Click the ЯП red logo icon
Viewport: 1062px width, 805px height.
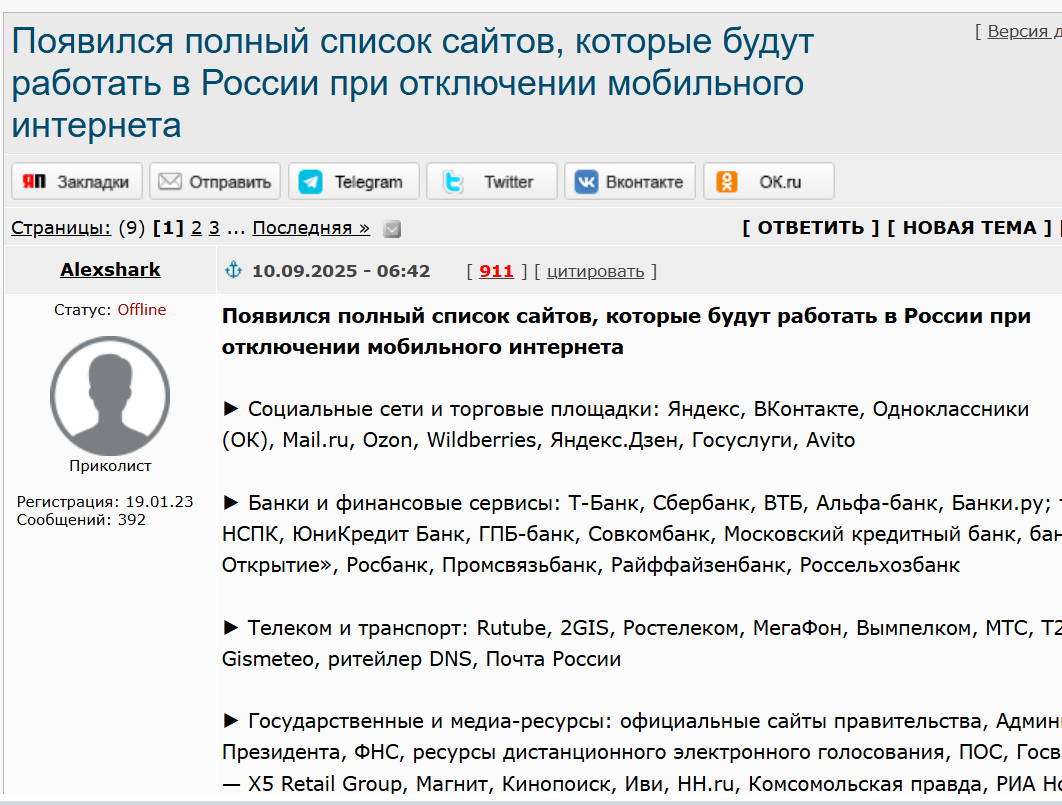point(34,181)
